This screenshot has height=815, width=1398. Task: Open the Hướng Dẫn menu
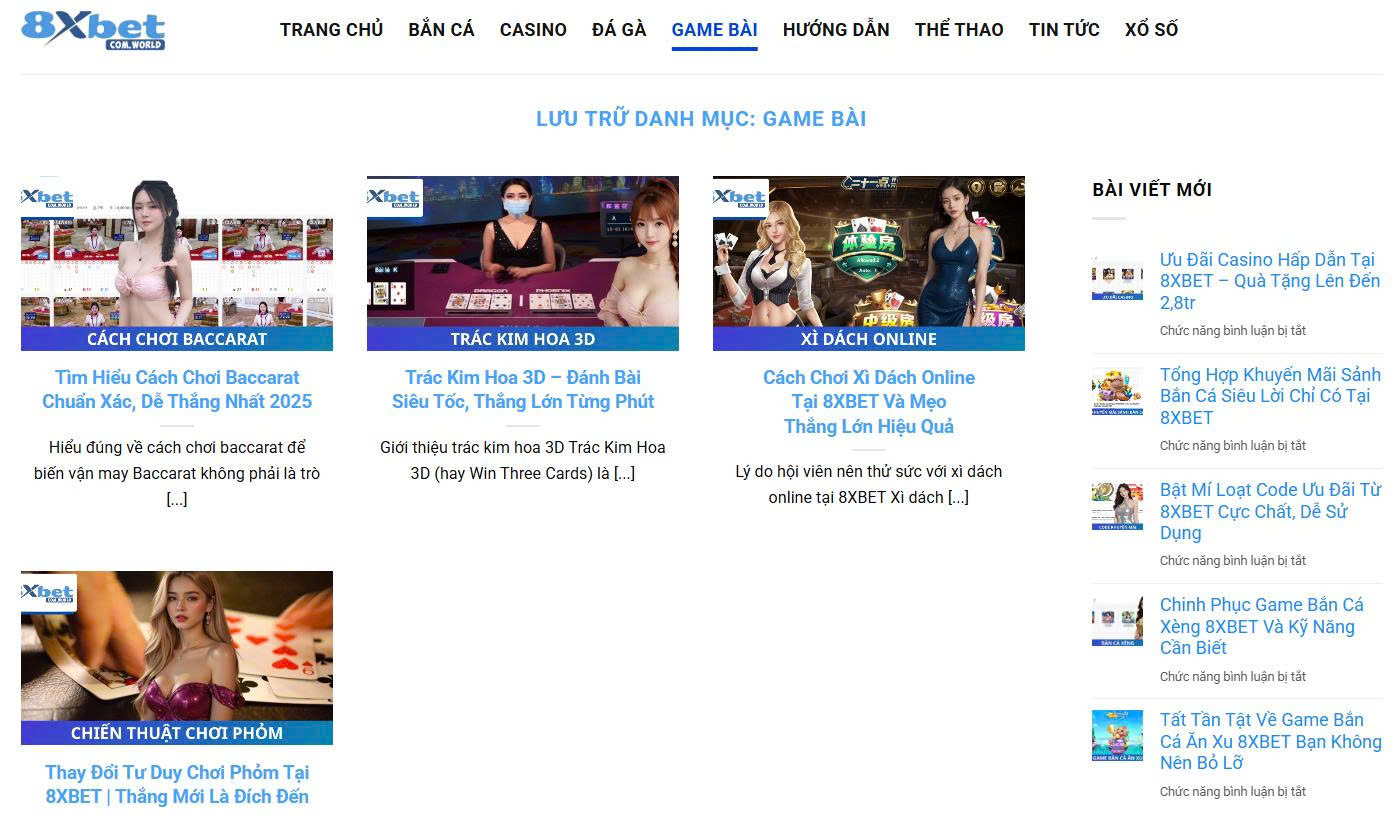pos(835,30)
